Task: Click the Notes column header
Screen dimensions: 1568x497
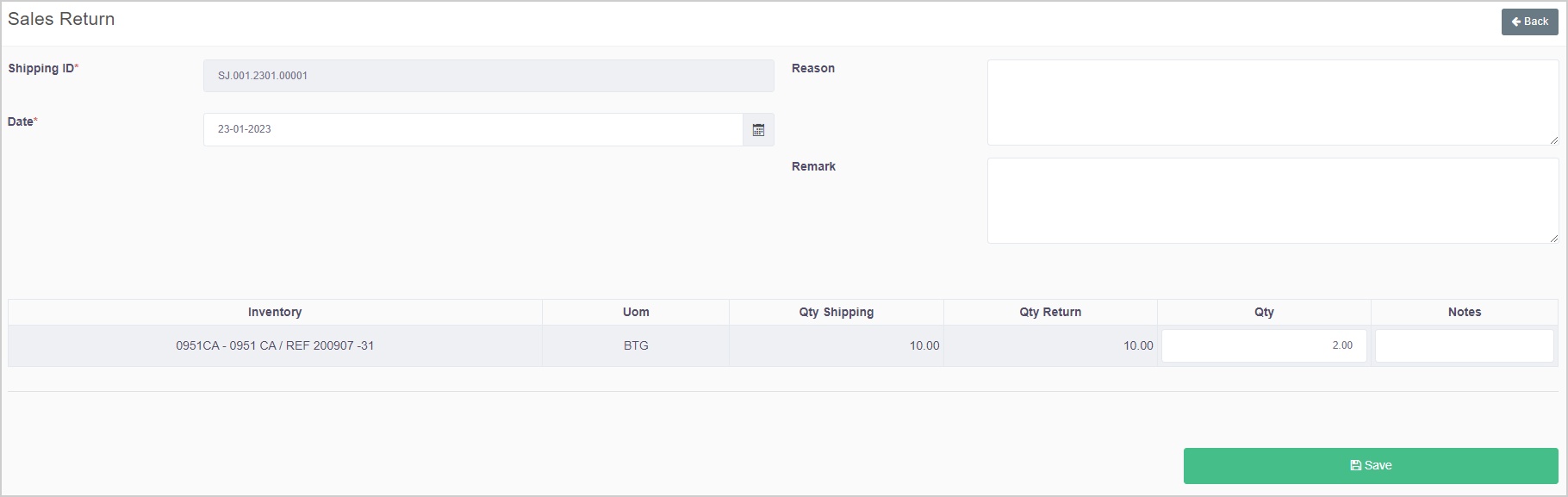Action: click(1464, 312)
